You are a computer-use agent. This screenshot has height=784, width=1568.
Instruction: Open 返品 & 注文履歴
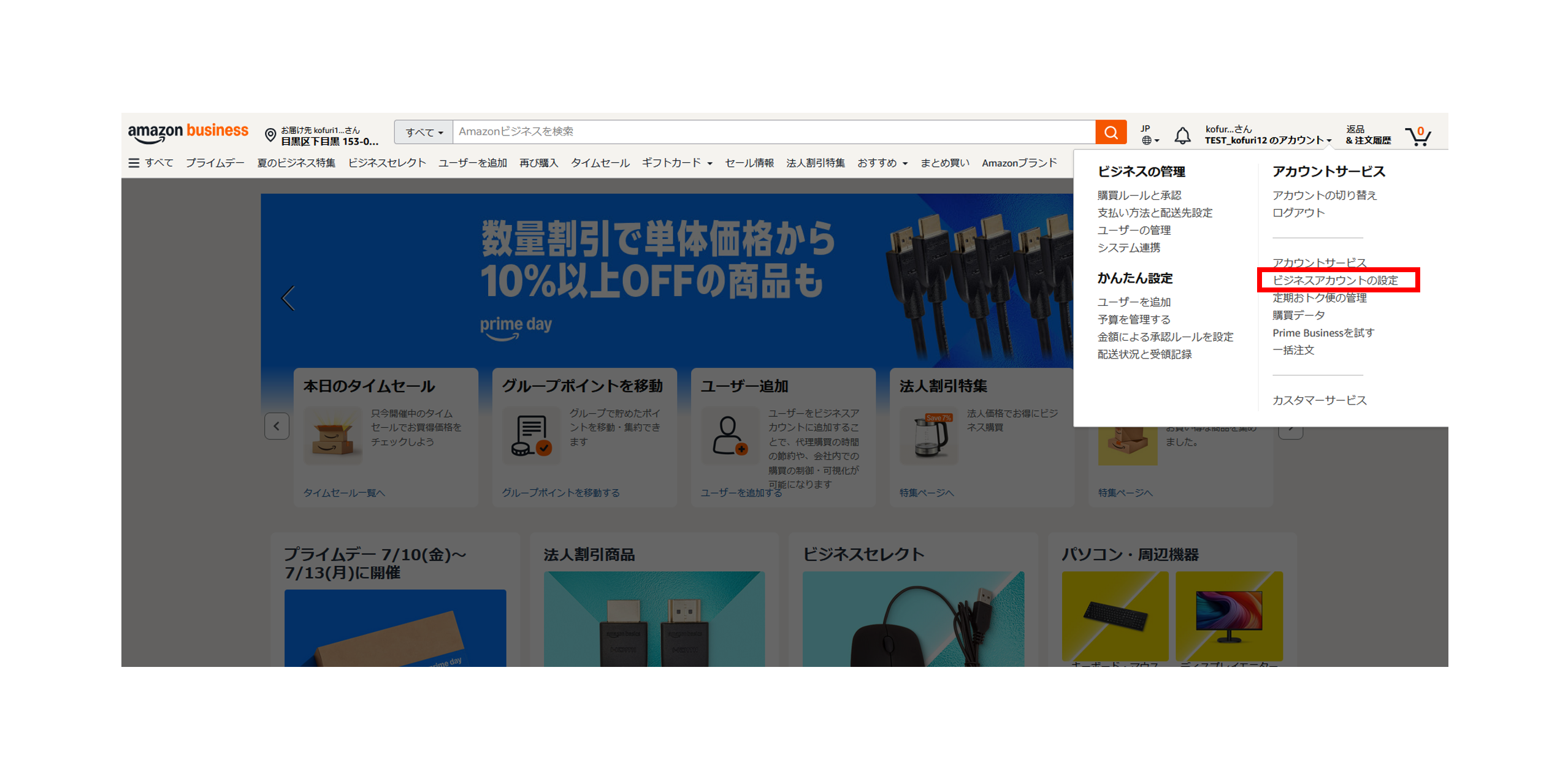[x=1367, y=135]
